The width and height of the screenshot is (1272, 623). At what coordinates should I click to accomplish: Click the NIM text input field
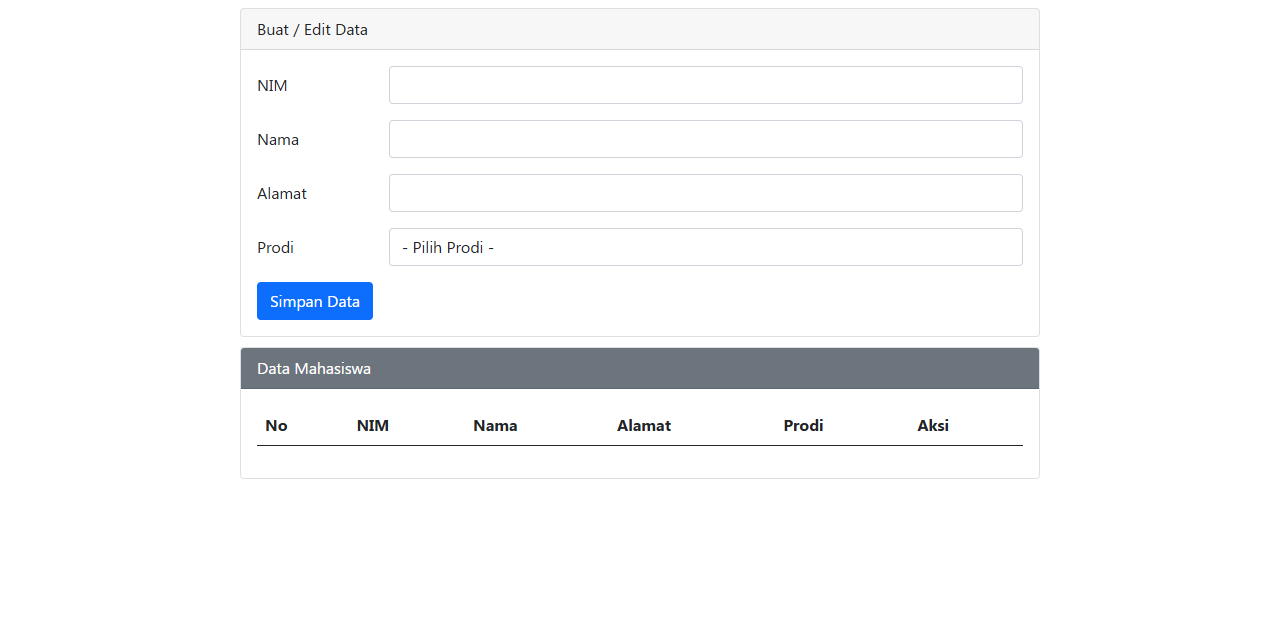pos(705,85)
